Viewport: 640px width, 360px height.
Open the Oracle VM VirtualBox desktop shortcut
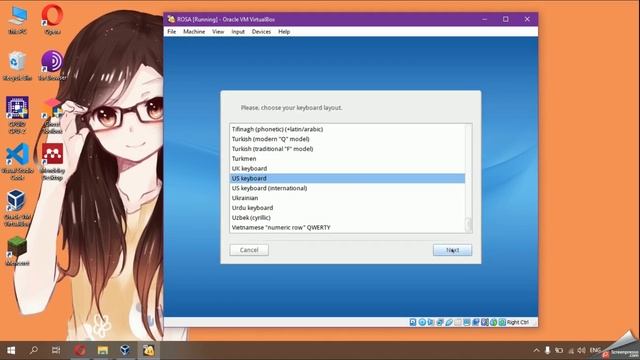tap(18, 208)
